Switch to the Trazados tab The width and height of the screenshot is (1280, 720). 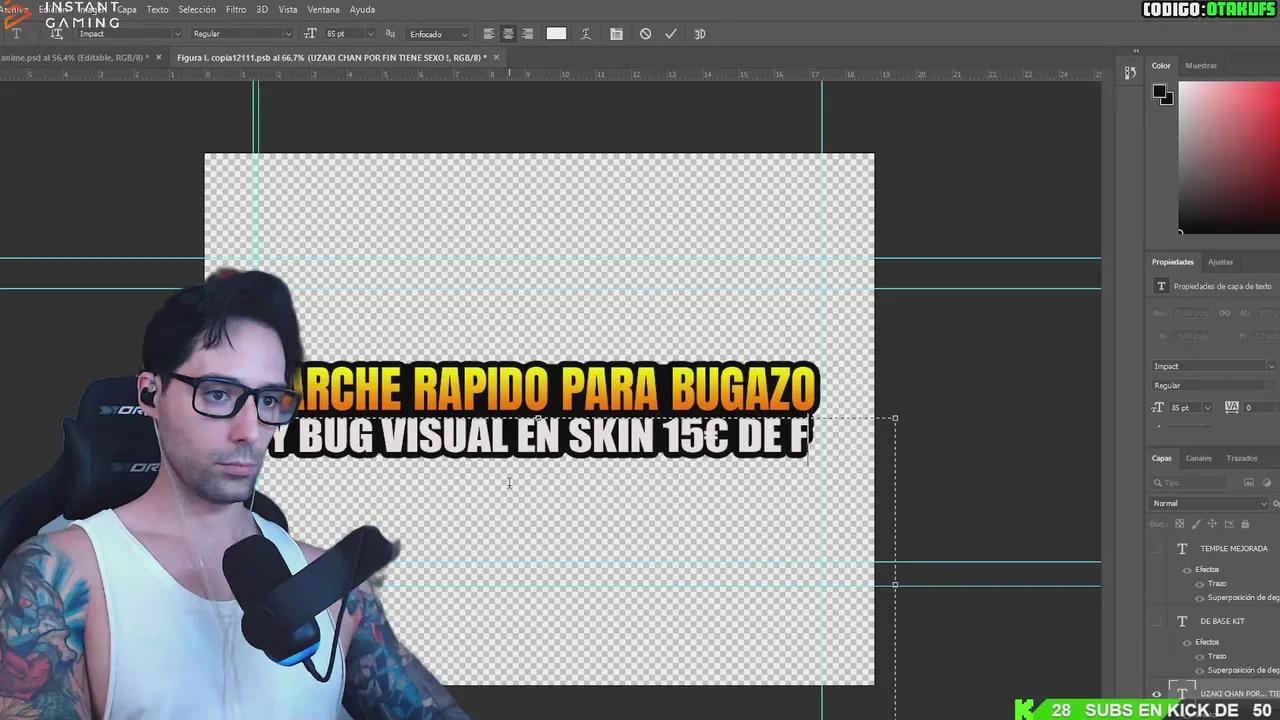click(1242, 458)
